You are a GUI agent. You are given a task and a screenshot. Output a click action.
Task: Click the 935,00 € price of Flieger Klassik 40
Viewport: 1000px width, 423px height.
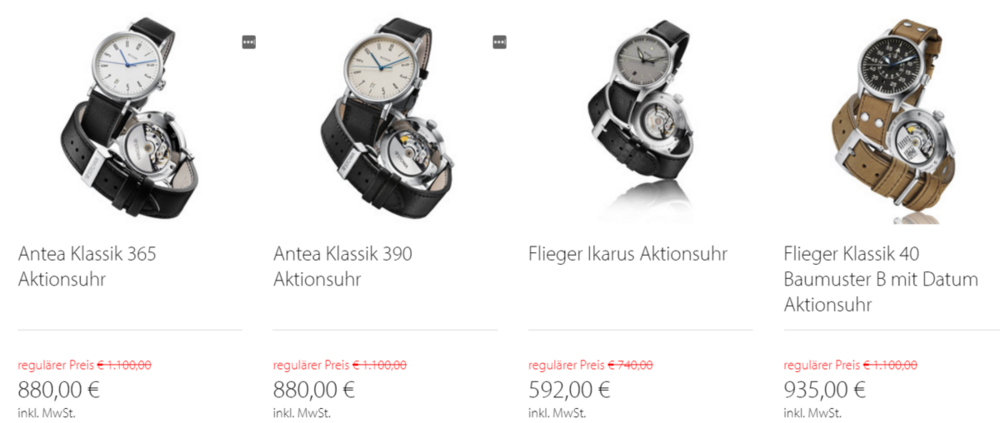825,389
